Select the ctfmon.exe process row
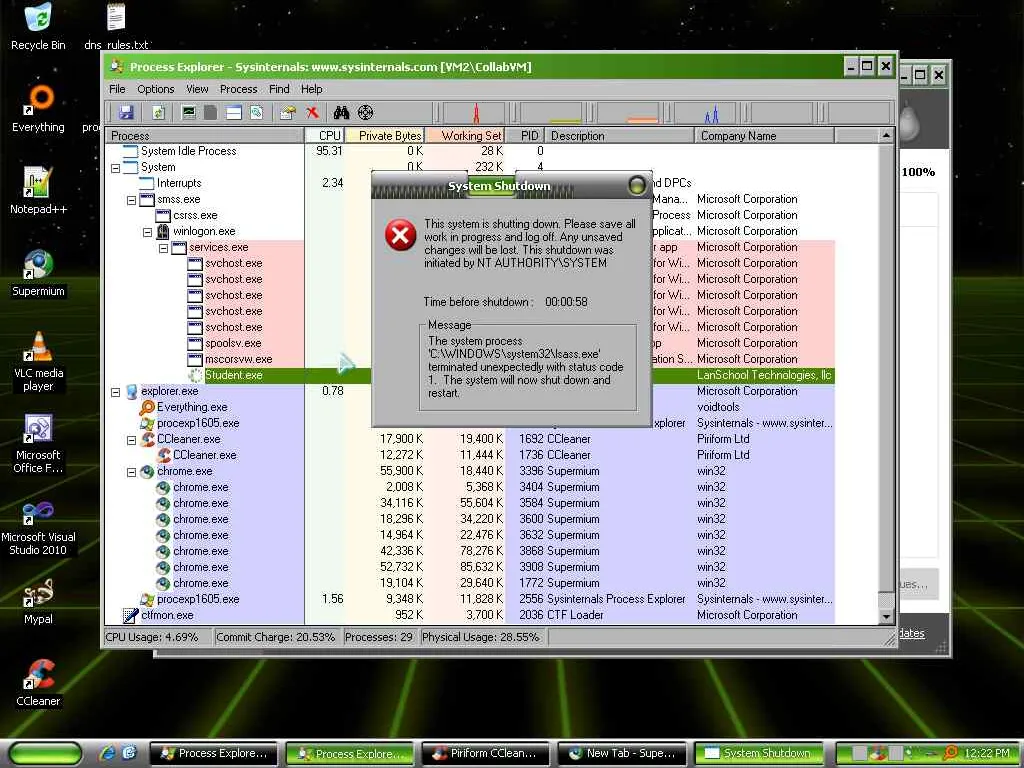The image size is (1024, 768). click(x=470, y=615)
